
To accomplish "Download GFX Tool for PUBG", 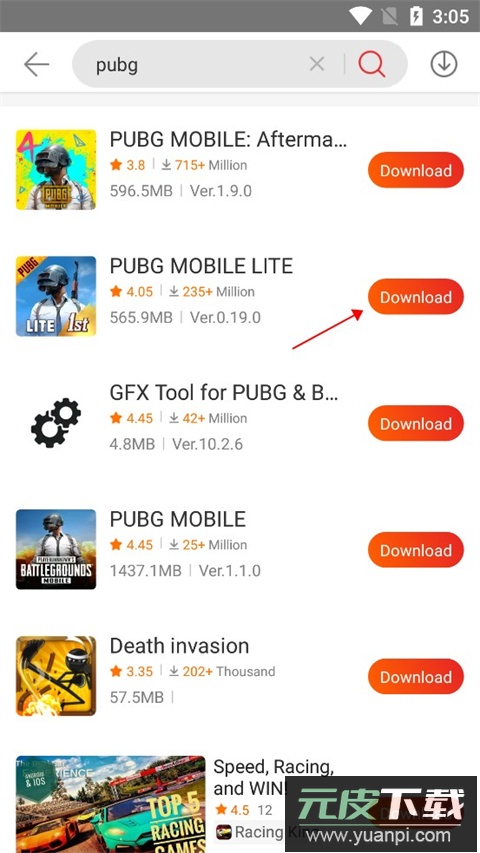I will pos(416,424).
